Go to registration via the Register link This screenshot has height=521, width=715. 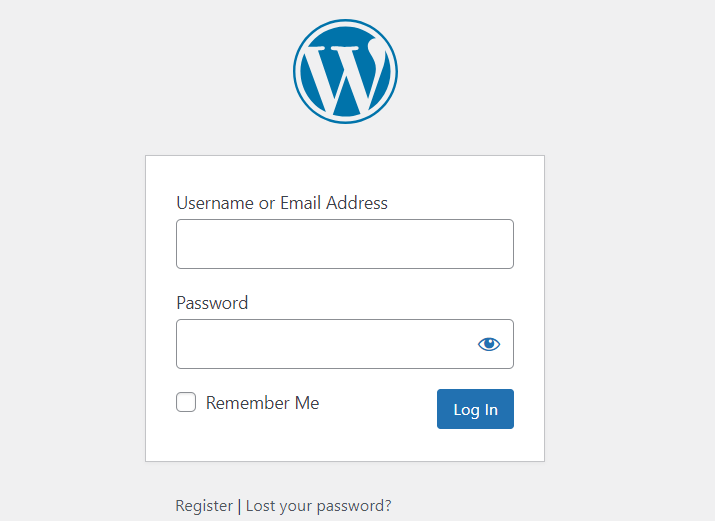tap(204, 506)
